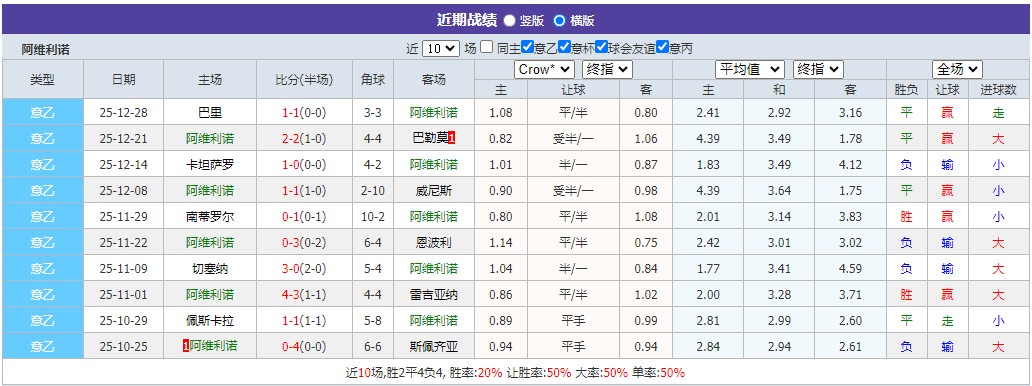
Task: Open the 终指 dropdown next to Crow*
Action: pos(607,69)
